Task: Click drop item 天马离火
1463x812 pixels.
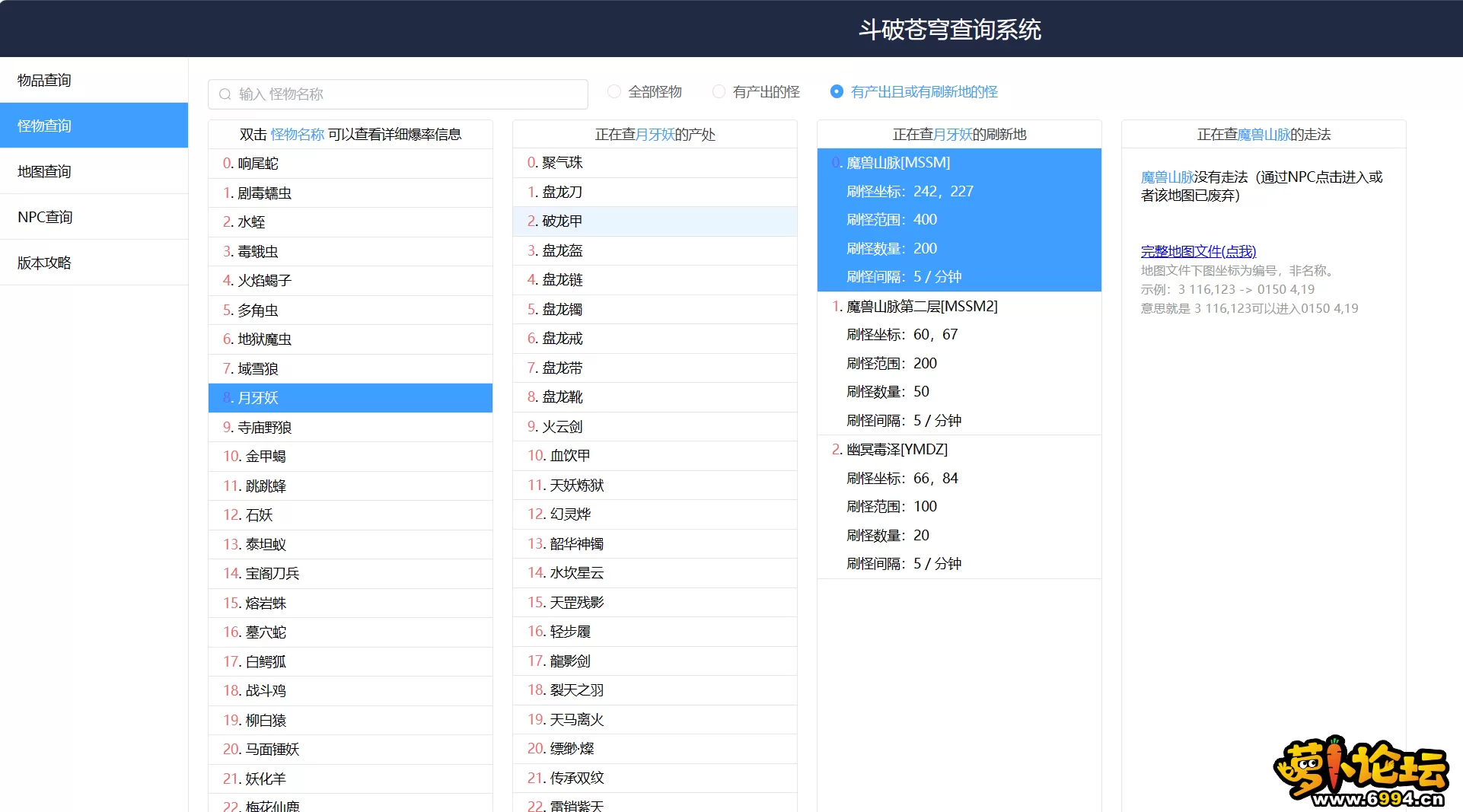Action: 655,720
